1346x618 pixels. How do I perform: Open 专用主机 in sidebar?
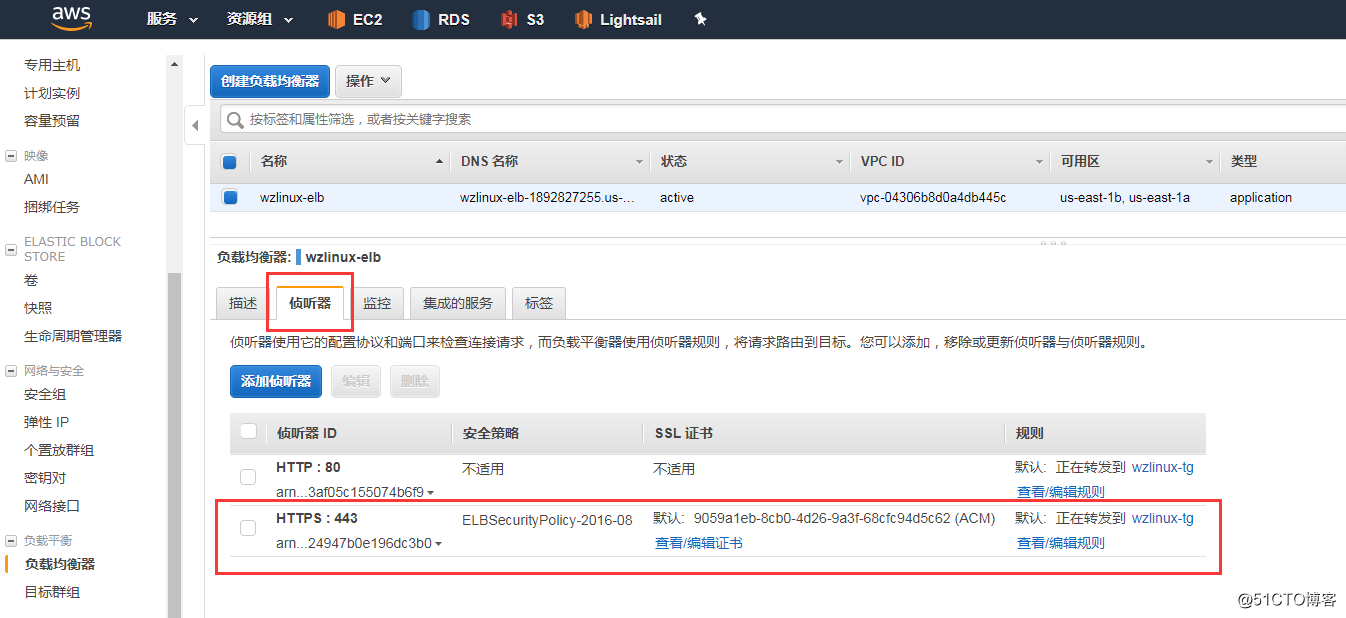pyautogui.click(x=52, y=65)
